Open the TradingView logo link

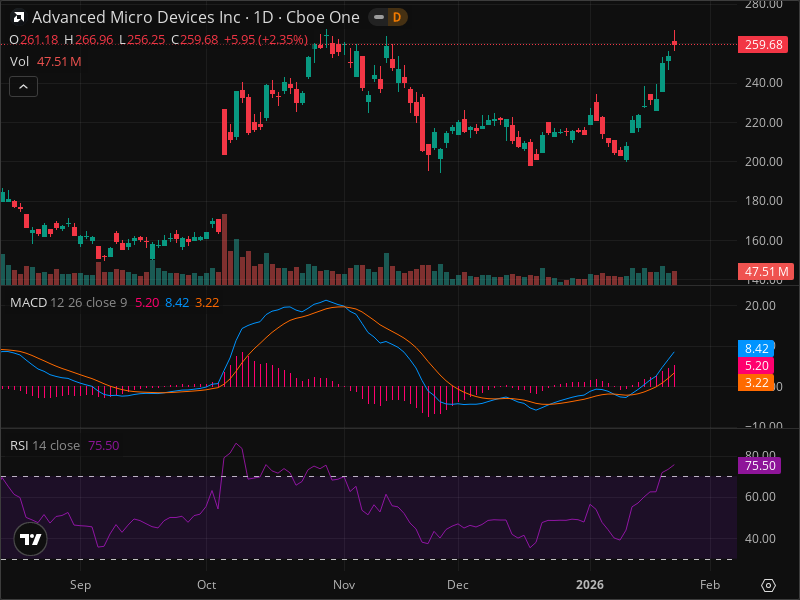[x=31, y=539]
